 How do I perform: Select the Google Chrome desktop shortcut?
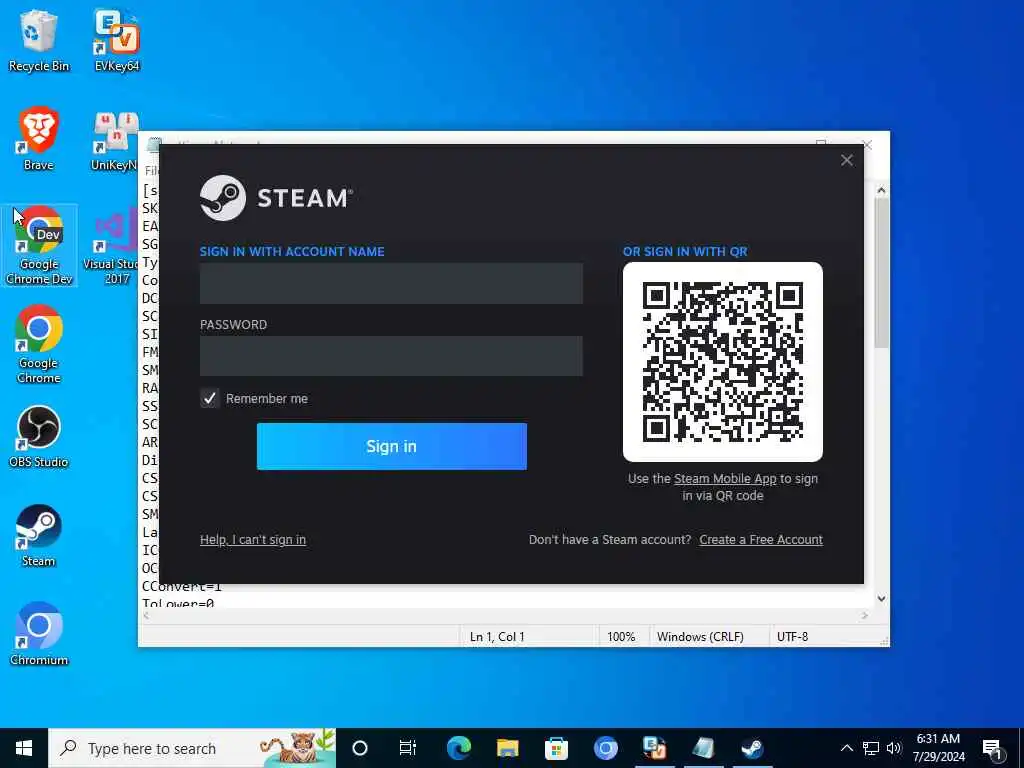(39, 344)
